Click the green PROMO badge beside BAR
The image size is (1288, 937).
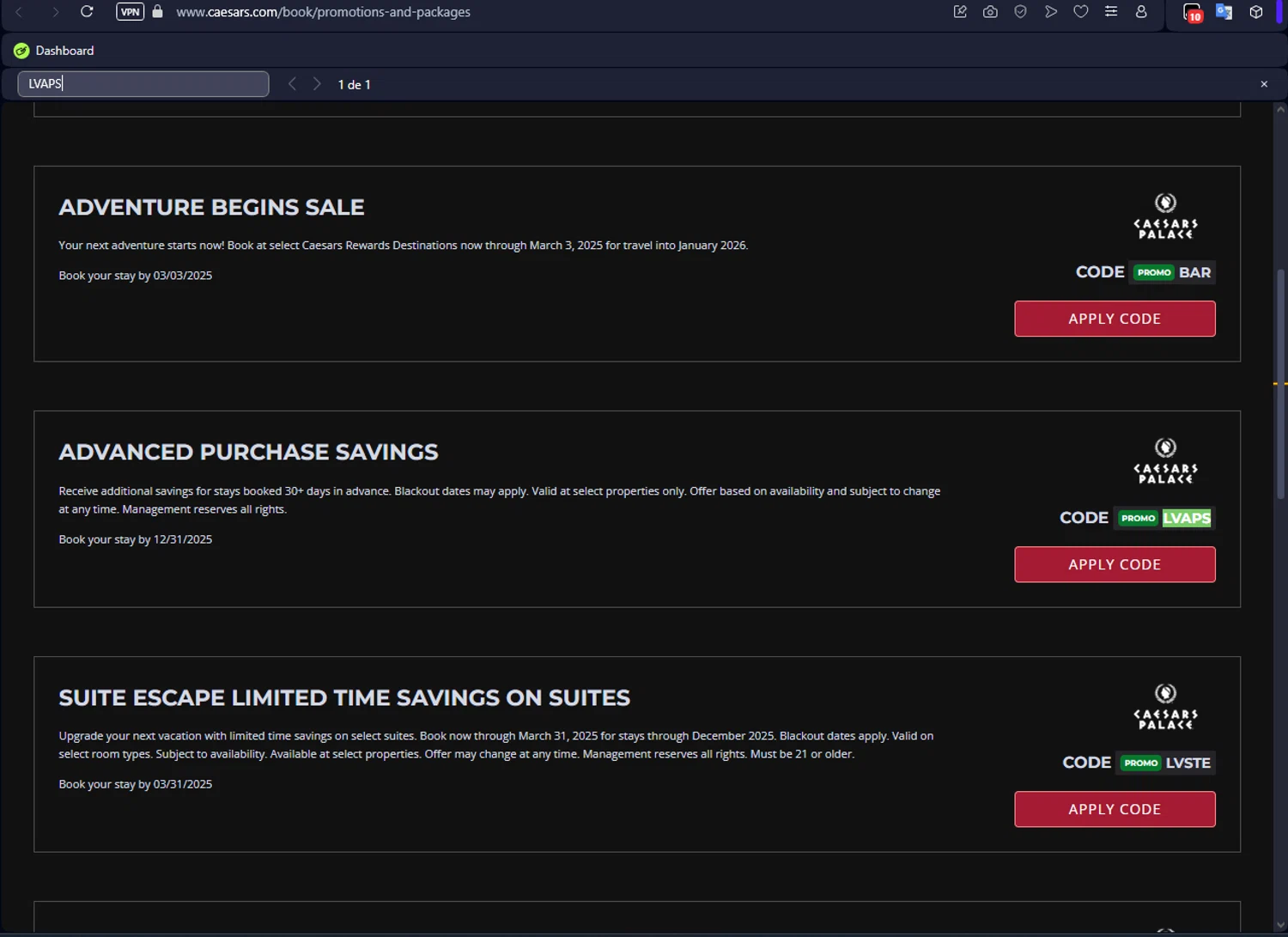click(1154, 272)
